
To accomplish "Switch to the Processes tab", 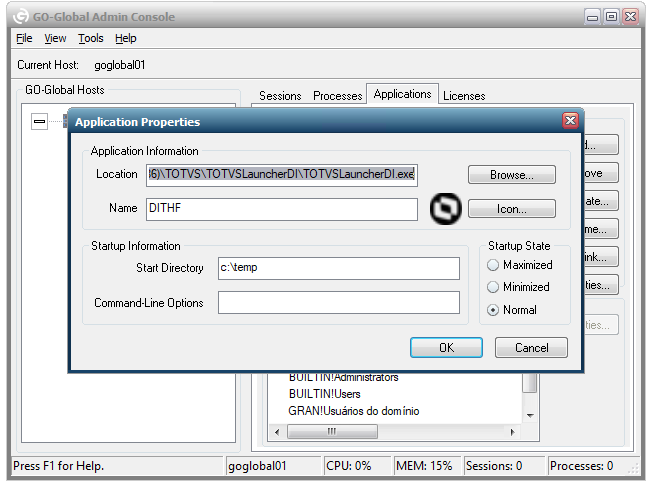I will (x=338, y=96).
